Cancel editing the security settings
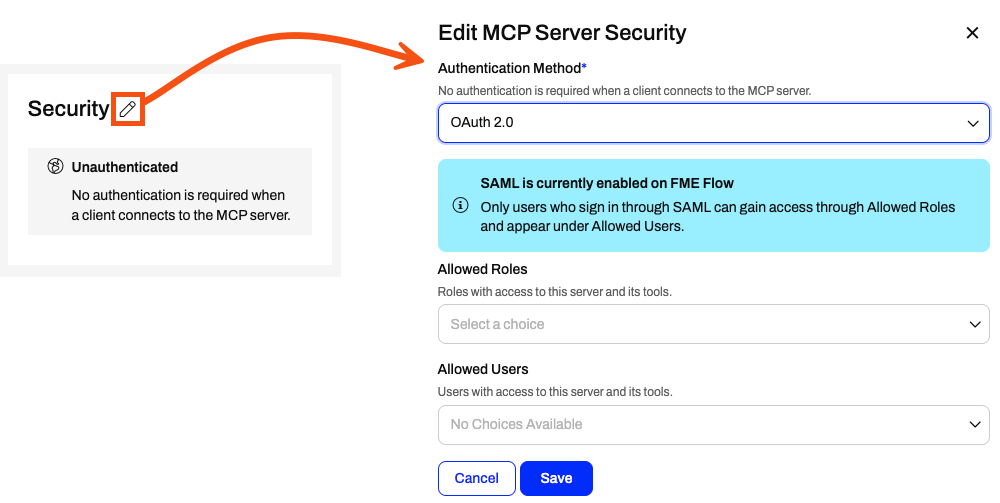The width and height of the screenshot is (1000, 503). click(476, 478)
